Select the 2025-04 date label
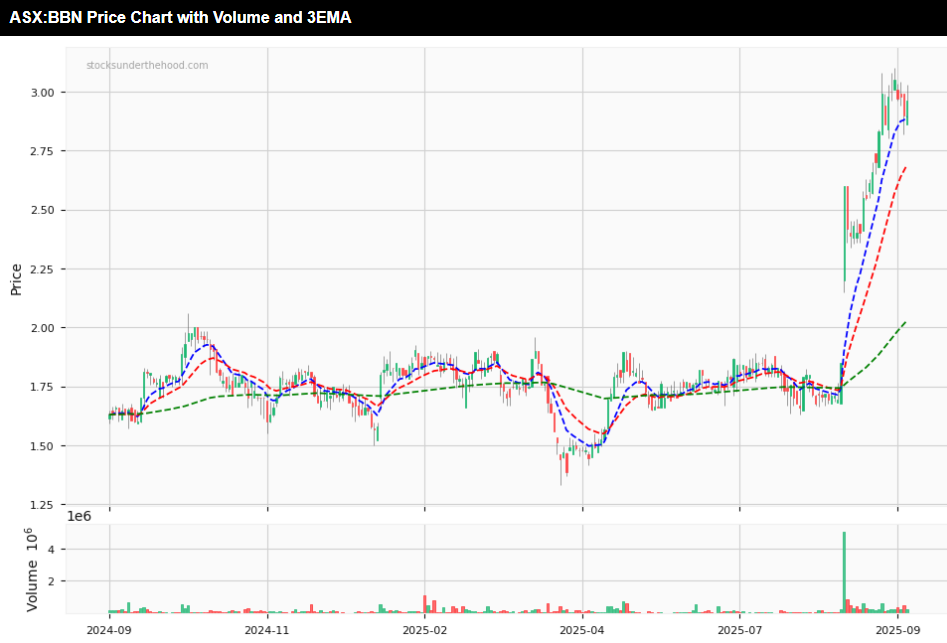The width and height of the screenshot is (947, 643). [582, 631]
